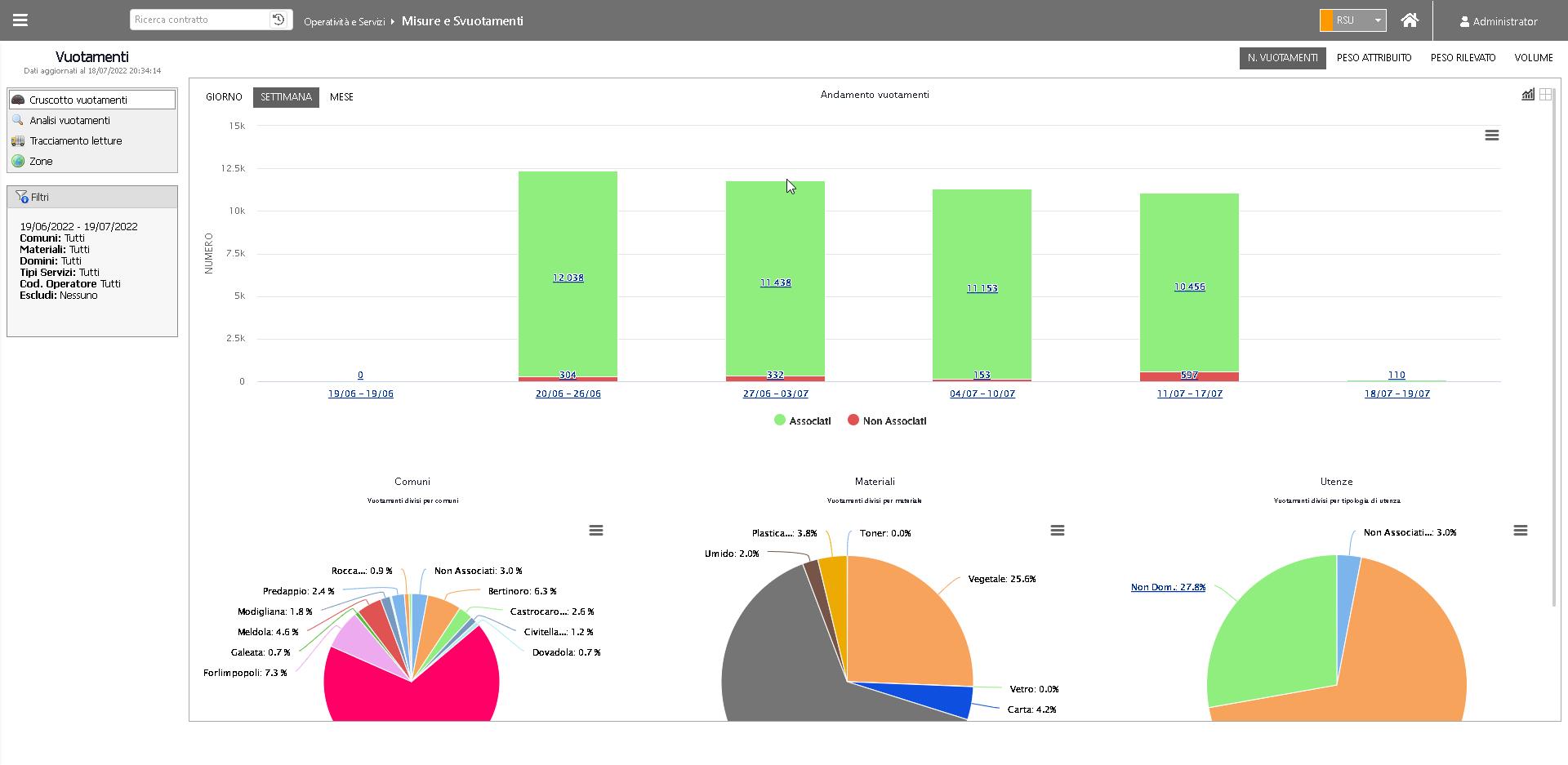Click the 110 value label
The height and width of the screenshot is (765, 1568).
click(1396, 375)
